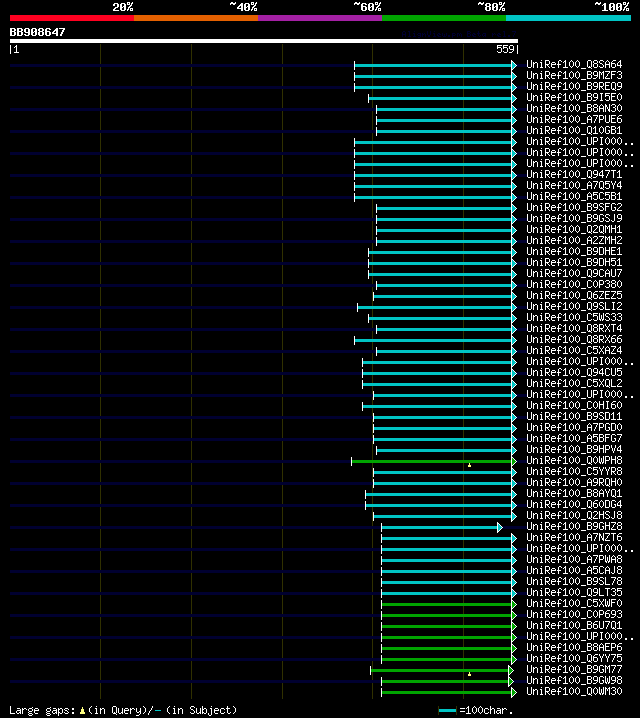Open the UniRef100_A5C5B1 entry
This screenshot has height=718, width=640.
pyautogui.click(x=574, y=196)
